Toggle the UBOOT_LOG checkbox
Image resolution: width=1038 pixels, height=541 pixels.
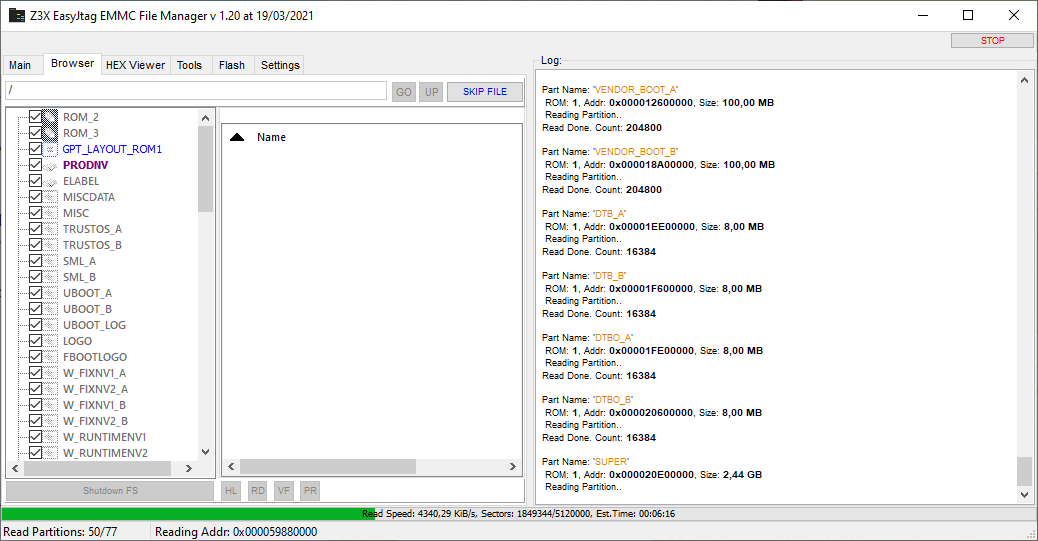point(35,324)
